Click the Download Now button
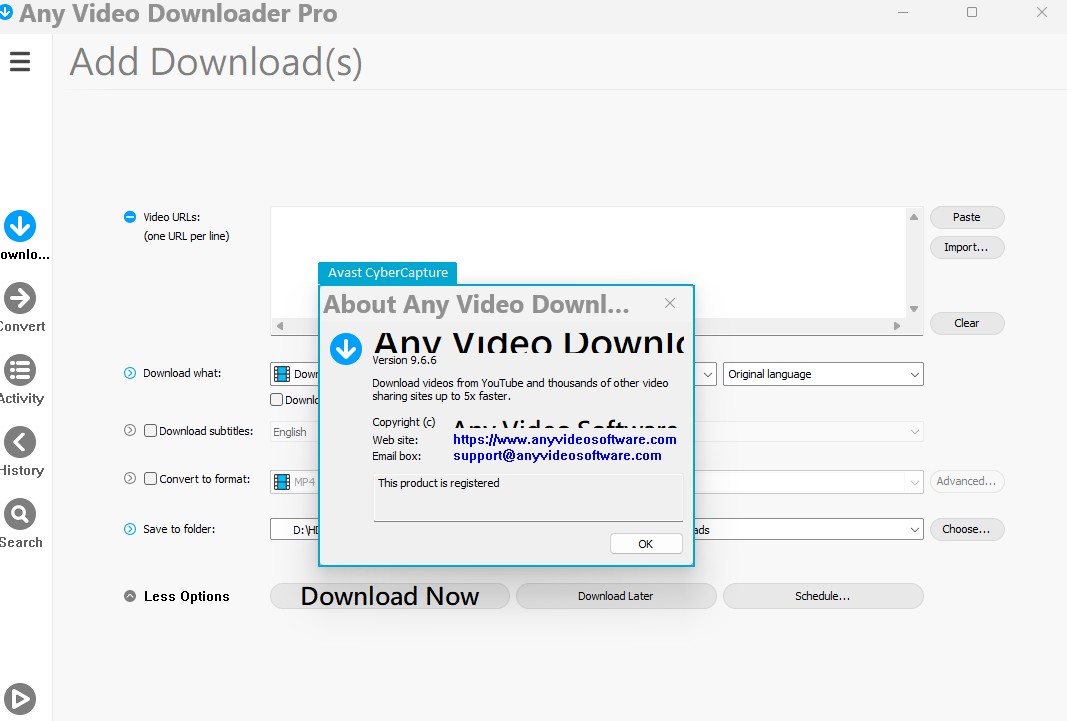 [x=390, y=596]
